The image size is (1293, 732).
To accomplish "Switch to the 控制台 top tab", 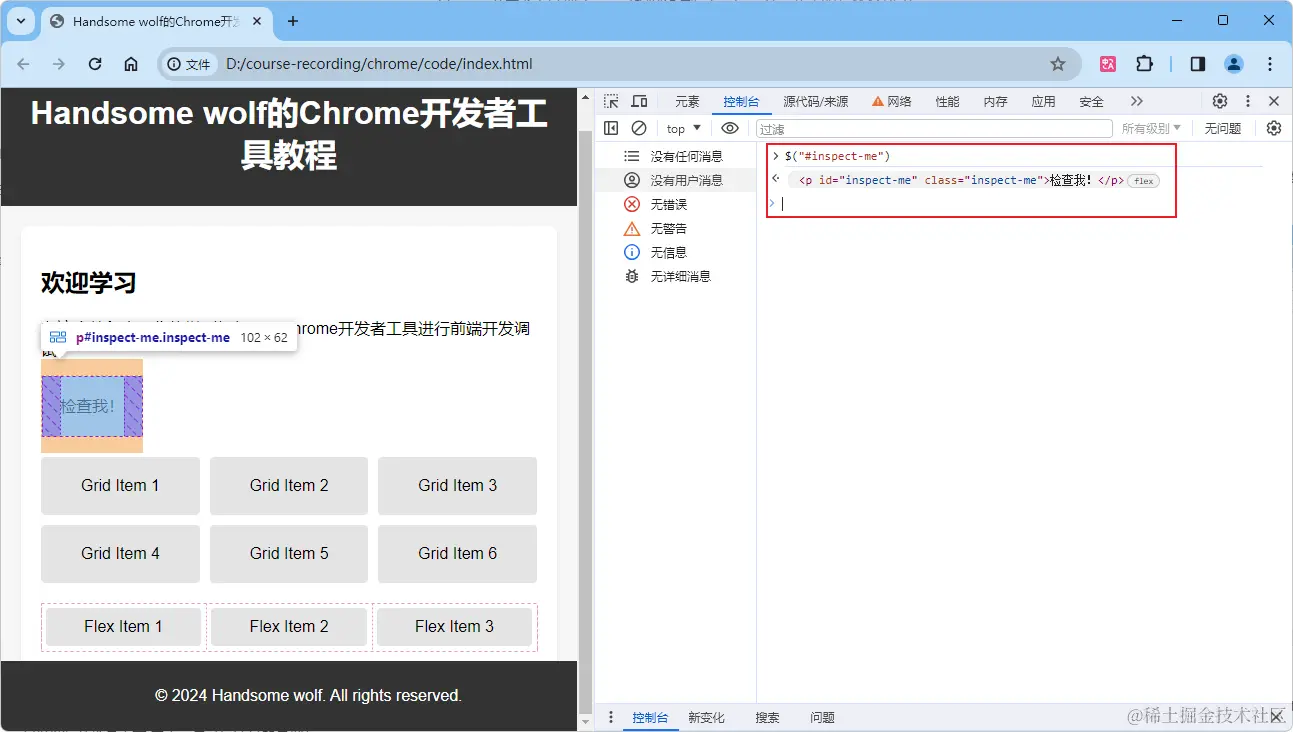I will pyautogui.click(x=741, y=102).
